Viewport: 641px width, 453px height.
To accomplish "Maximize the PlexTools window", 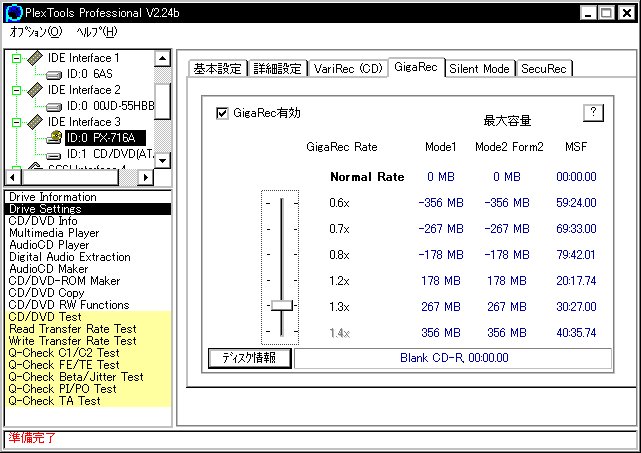I will point(606,13).
